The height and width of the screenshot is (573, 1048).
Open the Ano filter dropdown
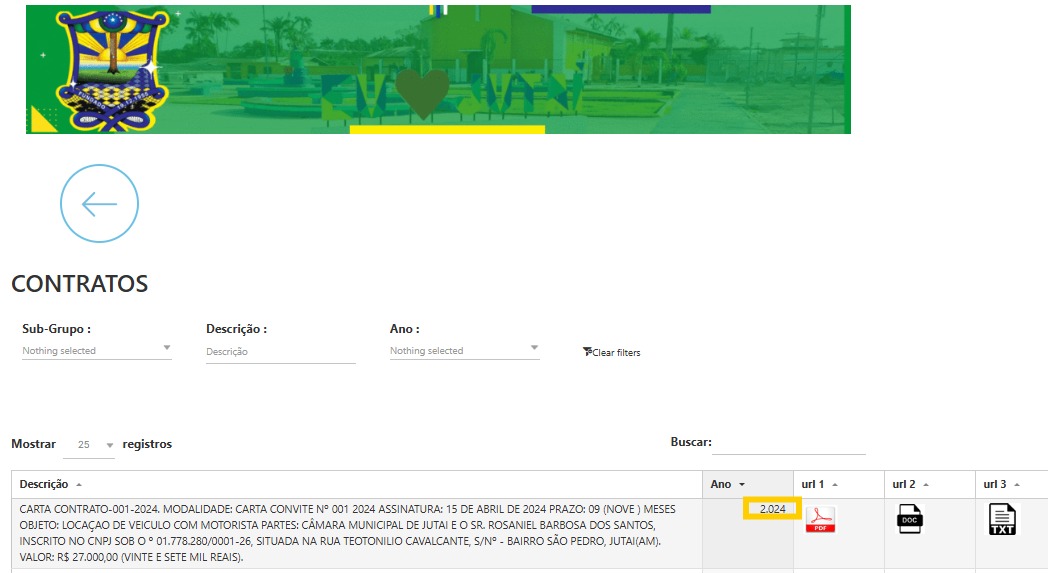coord(464,351)
